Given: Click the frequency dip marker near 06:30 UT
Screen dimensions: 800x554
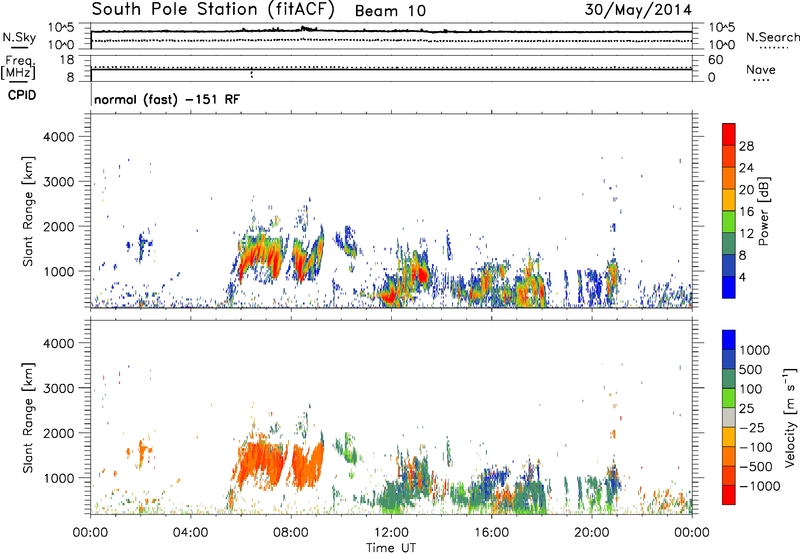Looking at the screenshot, I should tap(252, 74).
